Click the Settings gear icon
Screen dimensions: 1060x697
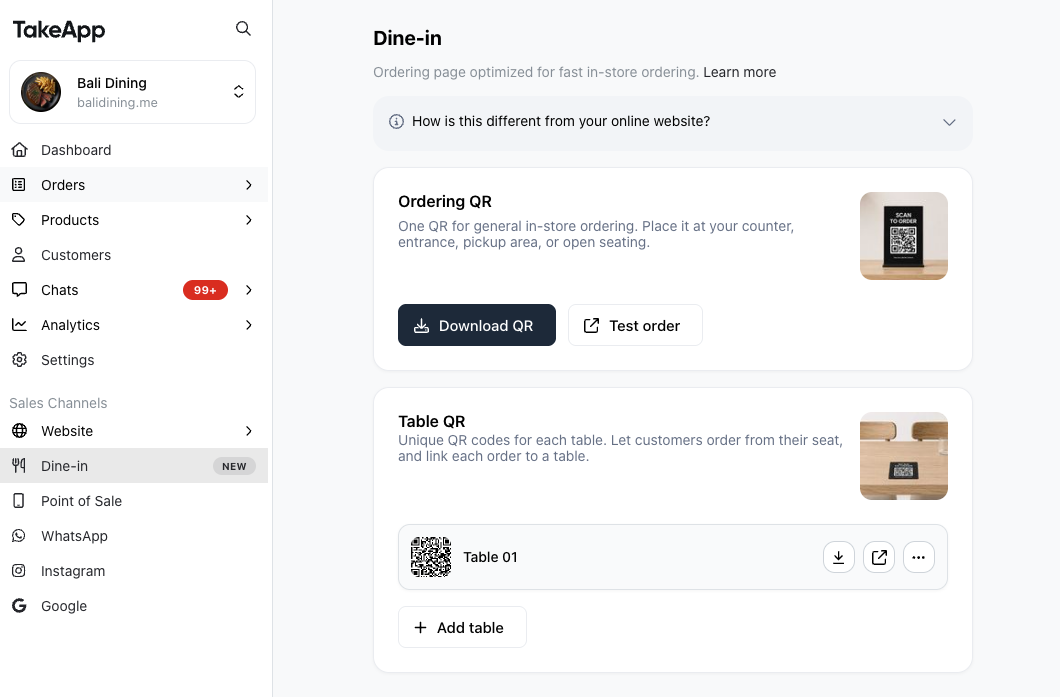(20, 360)
